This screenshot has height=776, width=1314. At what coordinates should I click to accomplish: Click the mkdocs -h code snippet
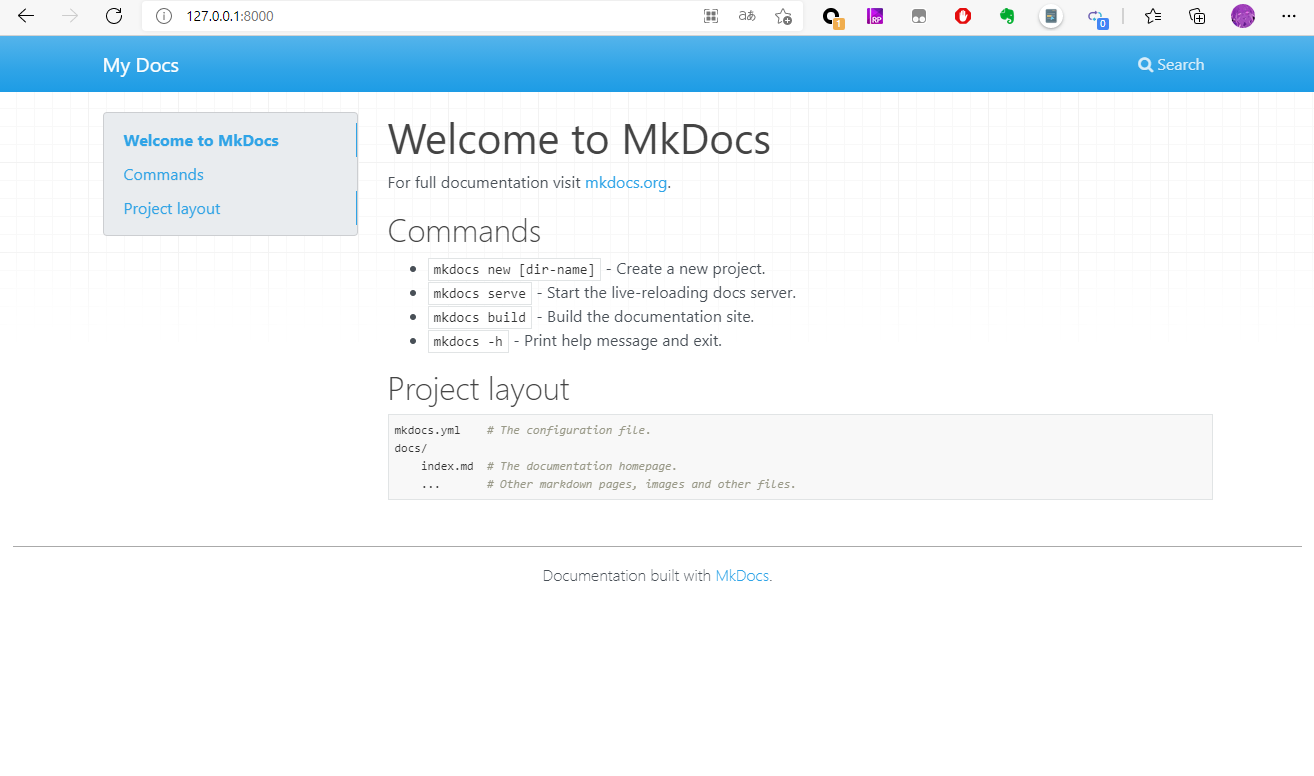(x=468, y=341)
